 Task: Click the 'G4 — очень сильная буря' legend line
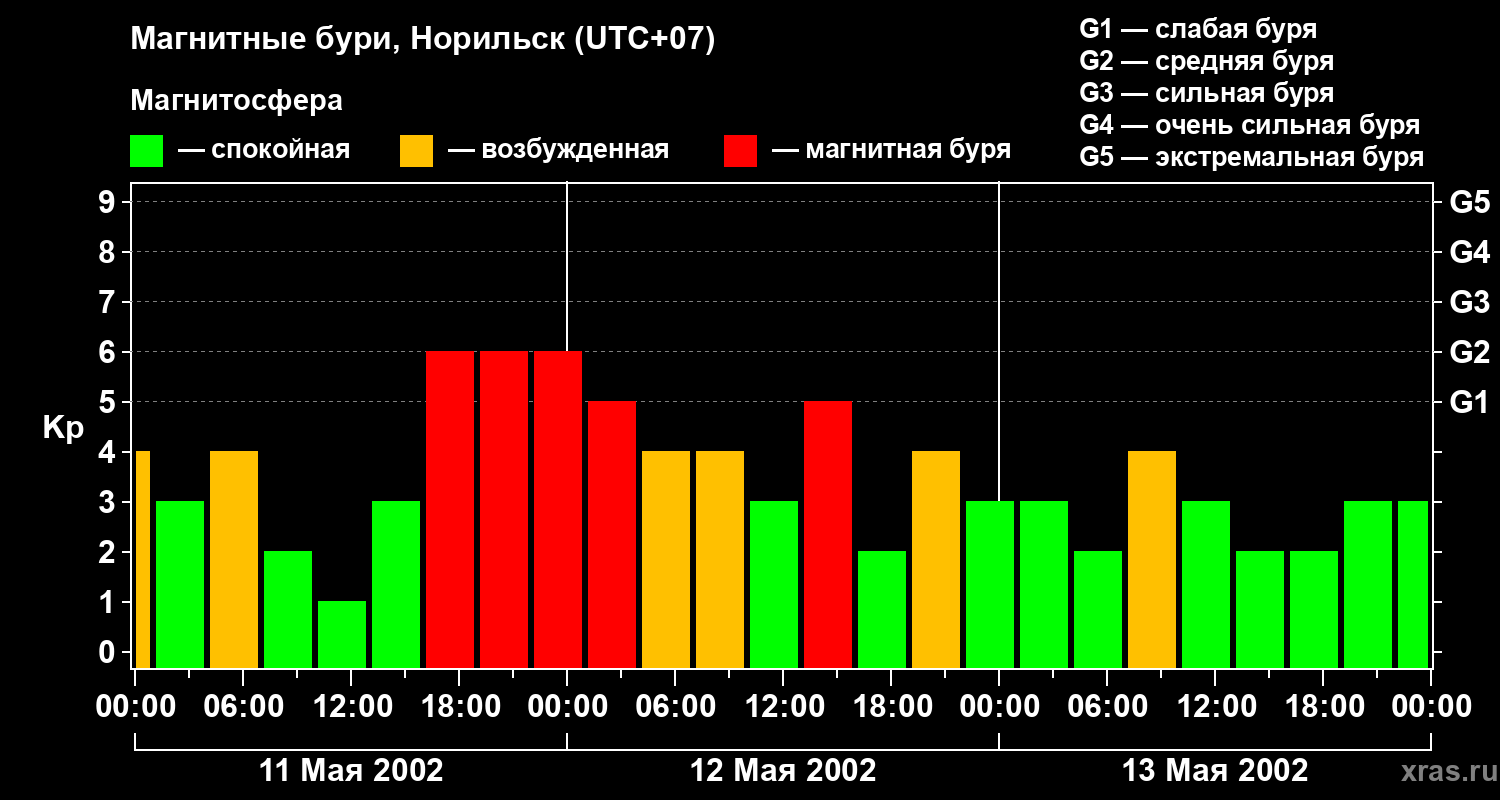click(1250, 125)
